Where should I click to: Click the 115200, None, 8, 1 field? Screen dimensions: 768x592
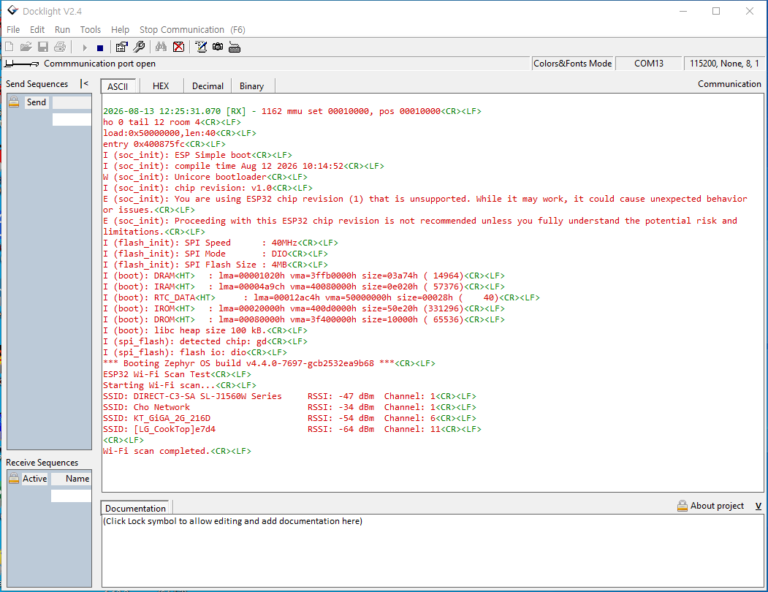coord(724,64)
